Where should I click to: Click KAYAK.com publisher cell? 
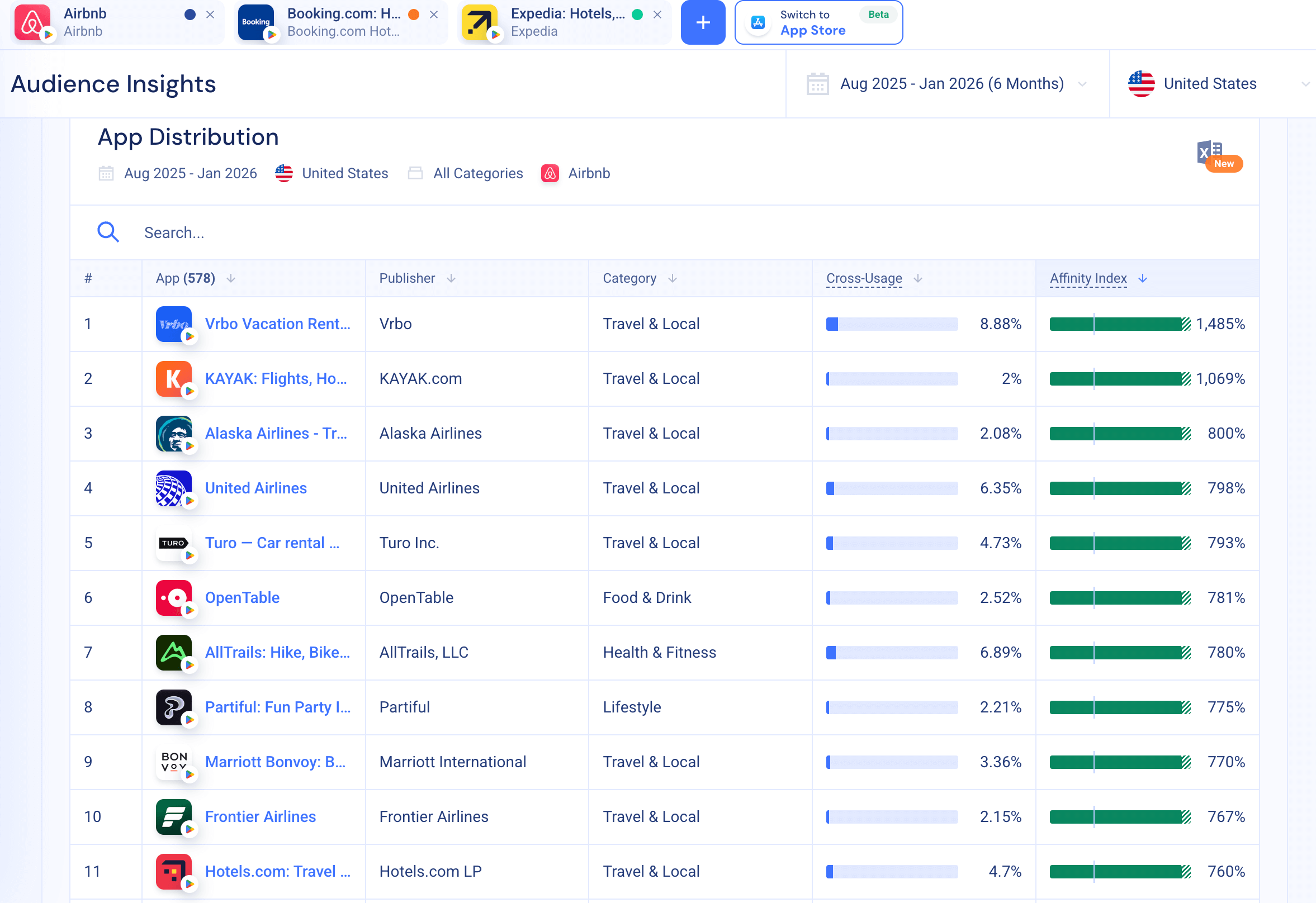[420, 379]
